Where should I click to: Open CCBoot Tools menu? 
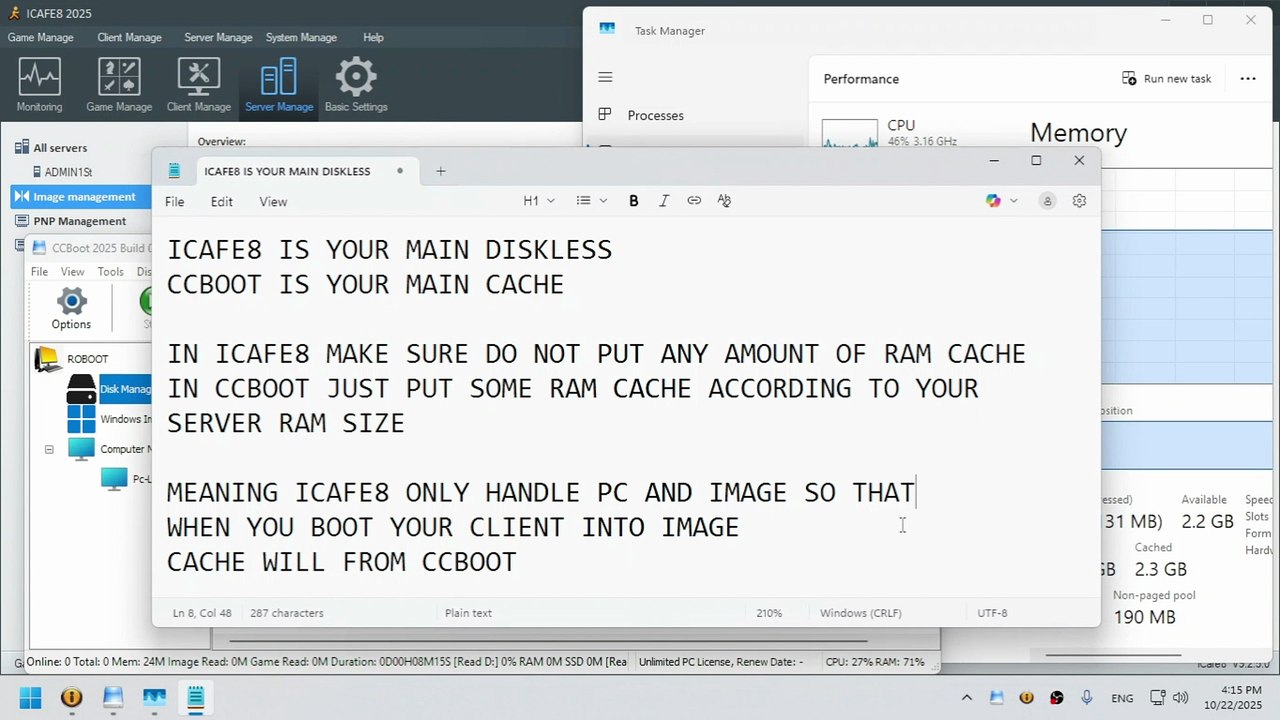110,271
